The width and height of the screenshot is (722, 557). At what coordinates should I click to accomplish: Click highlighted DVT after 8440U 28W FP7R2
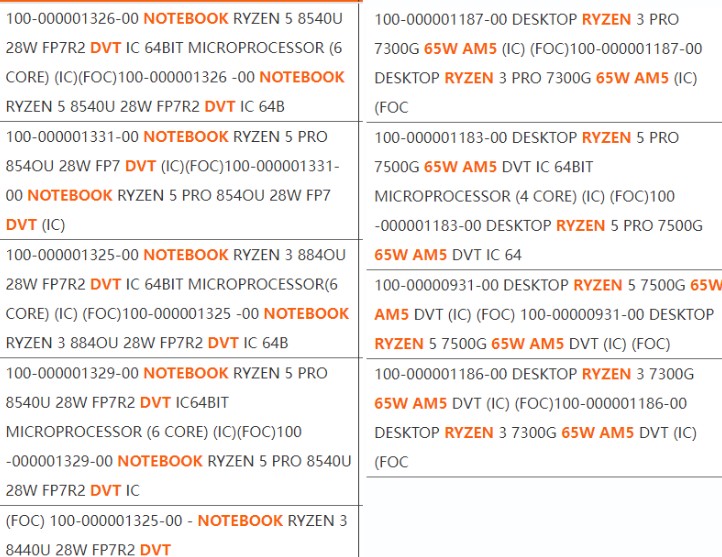pyautogui.click(x=155, y=550)
